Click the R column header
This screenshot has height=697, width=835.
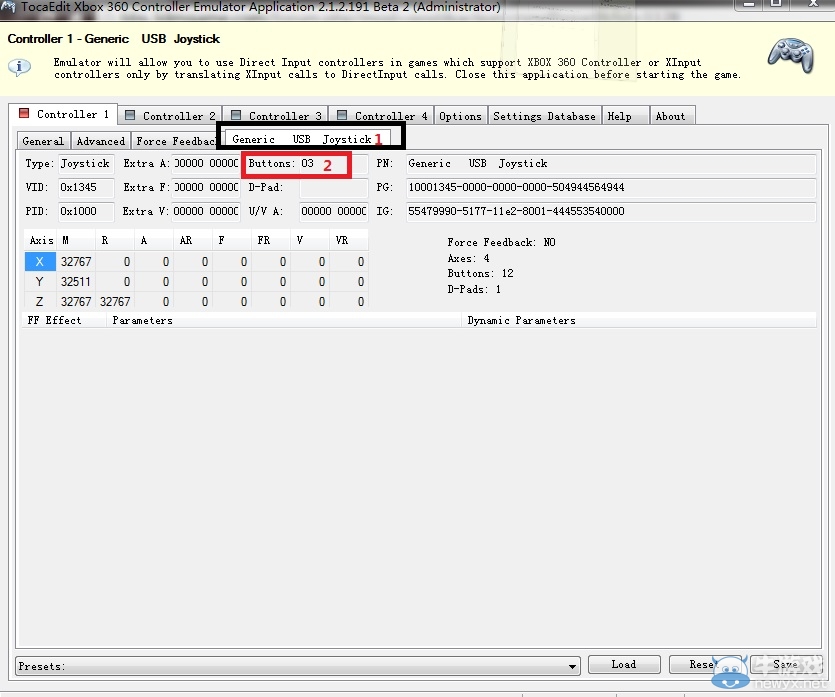pos(114,241)
